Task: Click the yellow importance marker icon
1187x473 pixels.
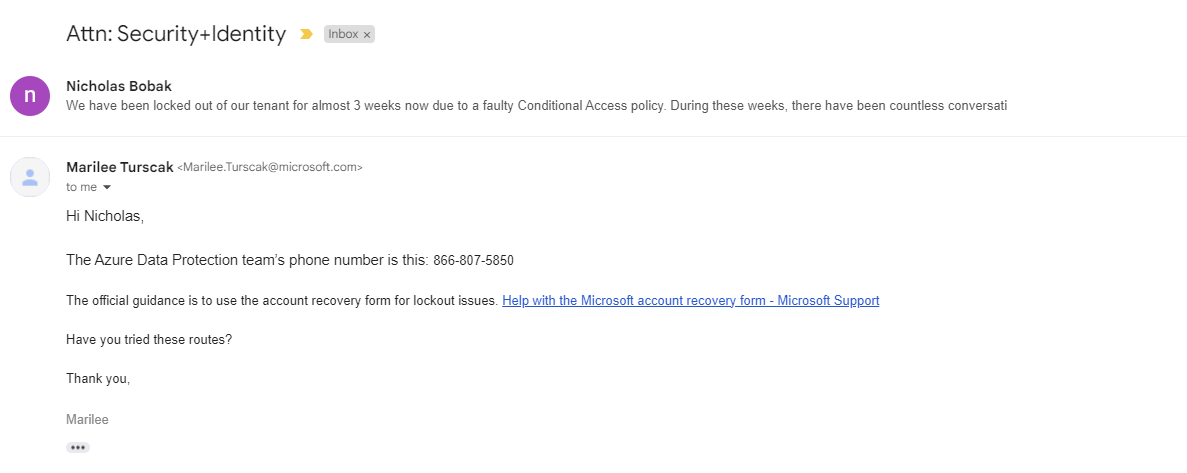Action: [306, 34]
